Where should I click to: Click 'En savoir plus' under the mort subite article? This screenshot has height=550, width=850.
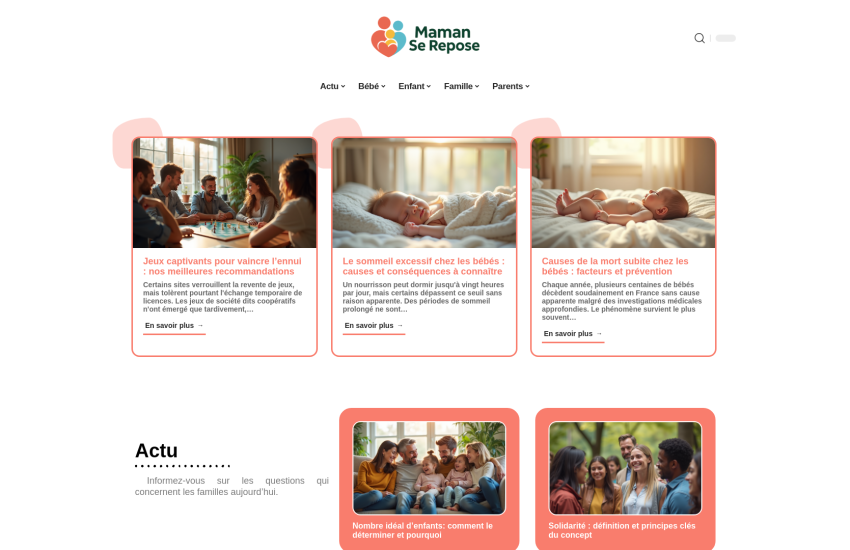(x=573, y=334)
